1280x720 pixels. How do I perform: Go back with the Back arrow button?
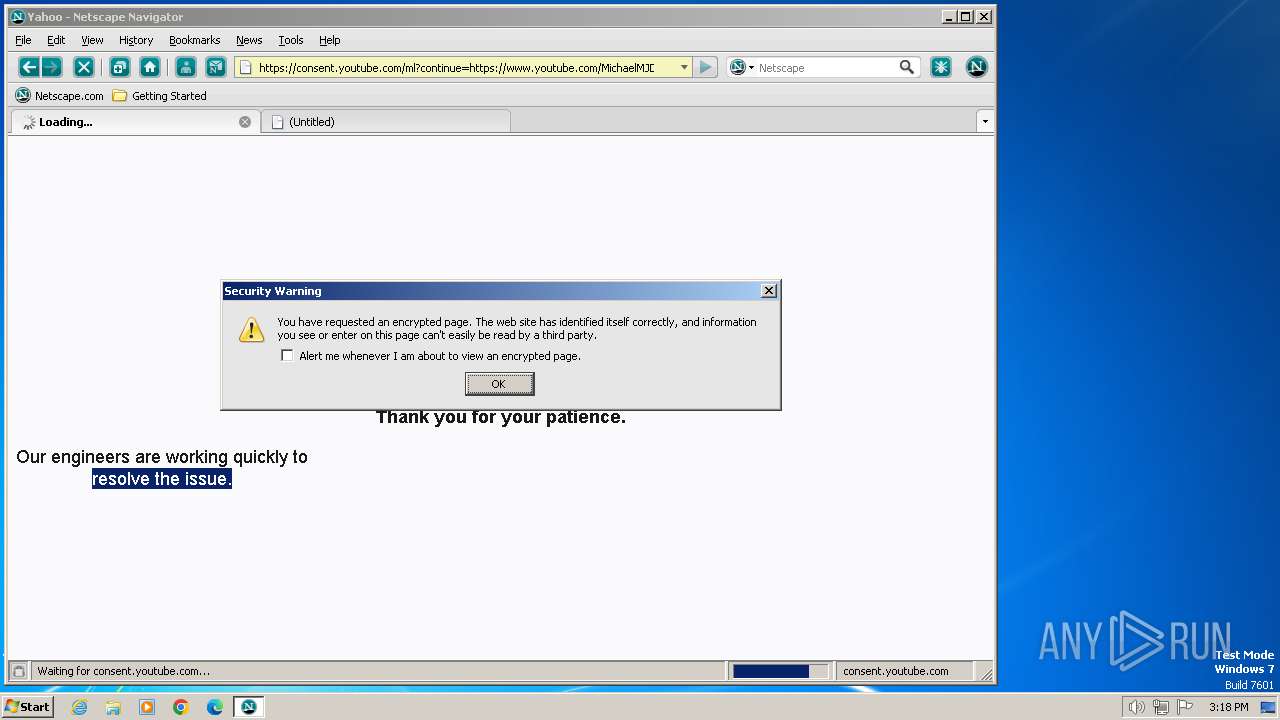click(29, 67)
